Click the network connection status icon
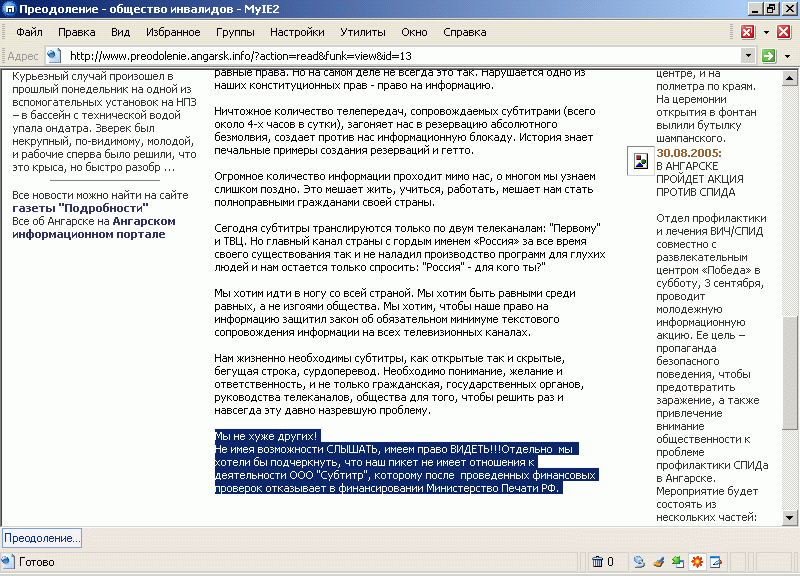 [639, 562]
